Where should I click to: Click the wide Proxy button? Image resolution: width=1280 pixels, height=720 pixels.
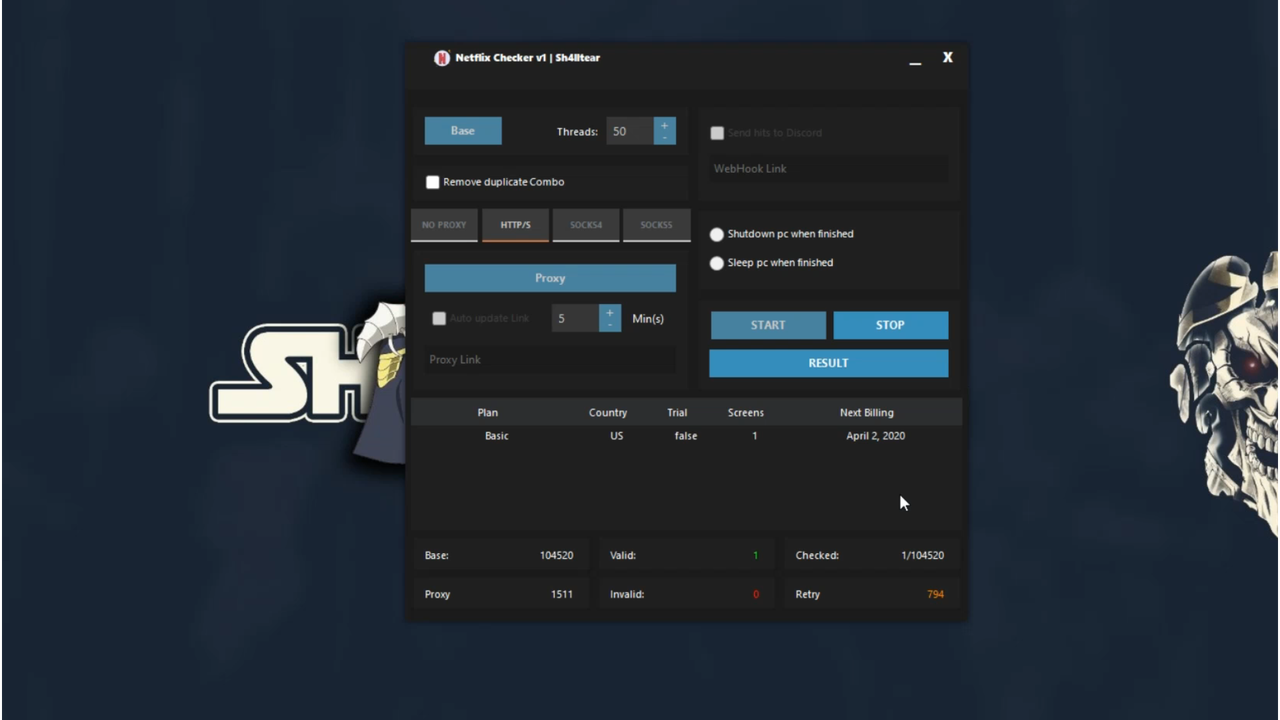pyautogui.click(x=550, y=278)
